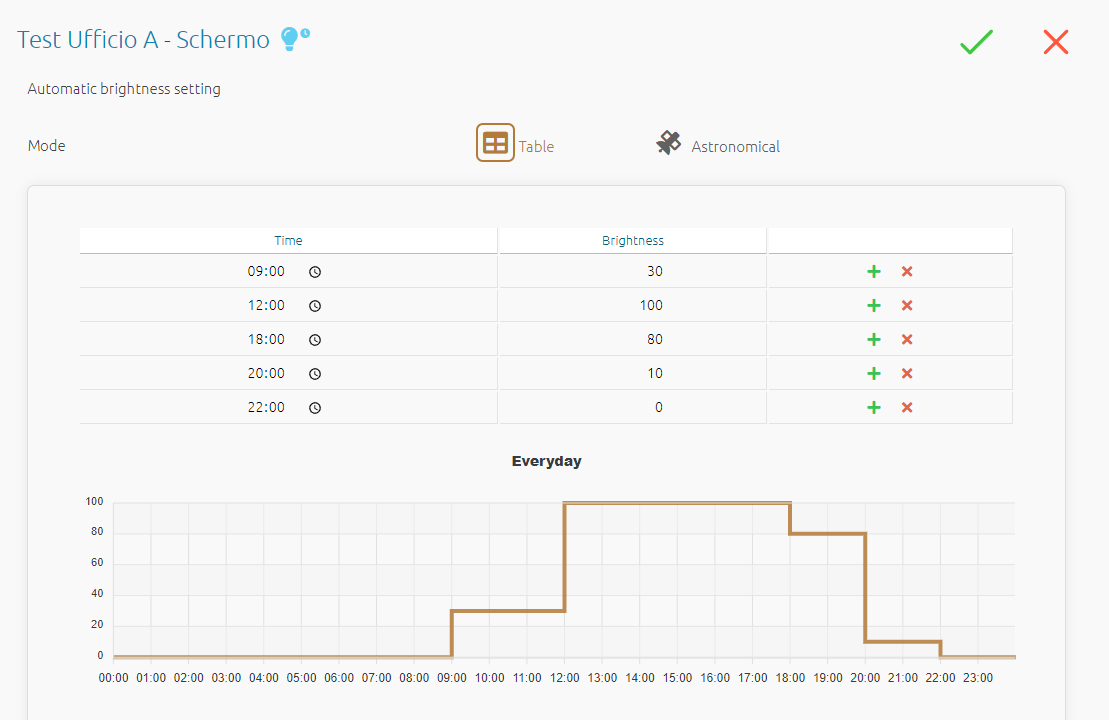Viewport: 1109px width, 720px height.
Task: Add a row after the 20:00 entry
Action: tap(873, 374)
